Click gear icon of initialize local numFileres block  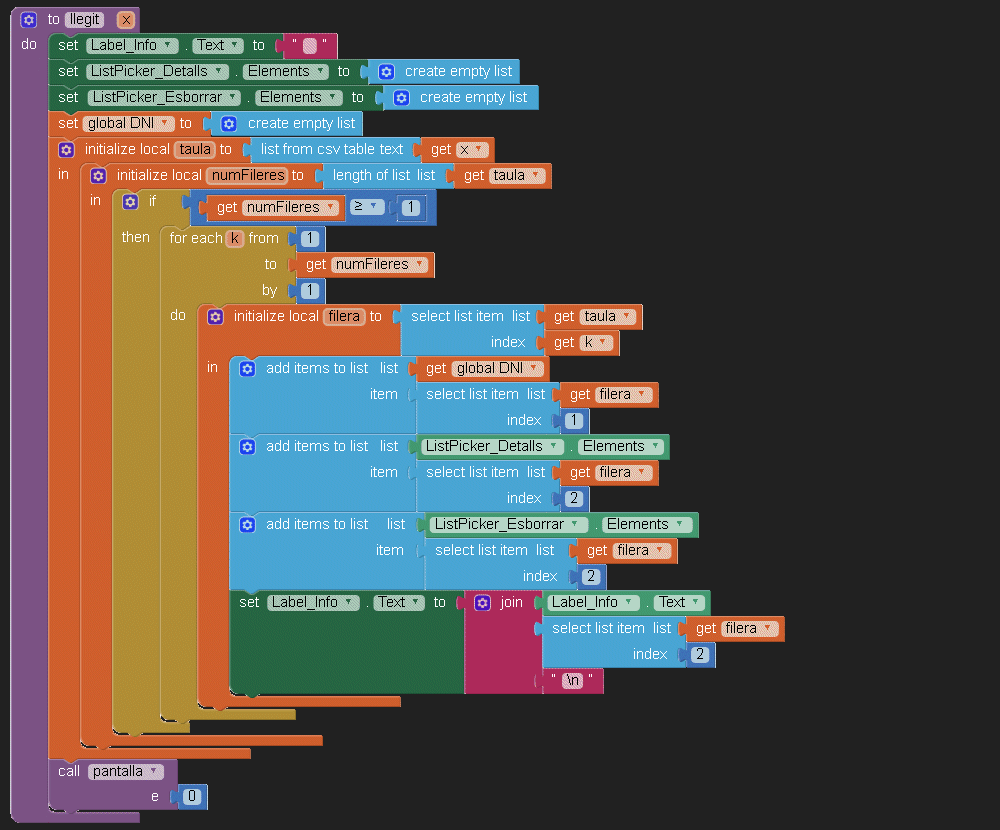98,176
